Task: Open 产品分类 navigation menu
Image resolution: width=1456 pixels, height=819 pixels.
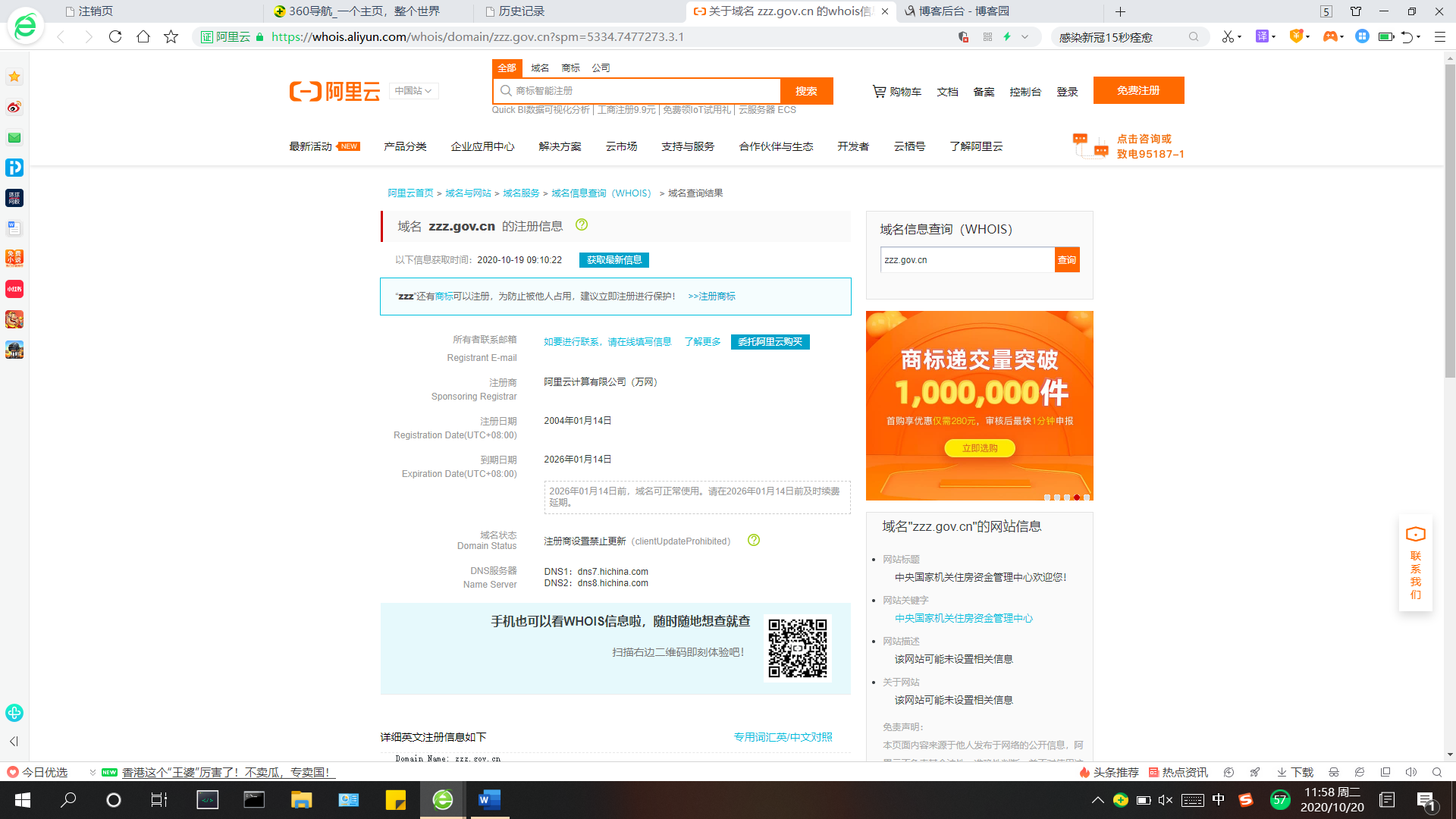Action: tap(405, 146)
